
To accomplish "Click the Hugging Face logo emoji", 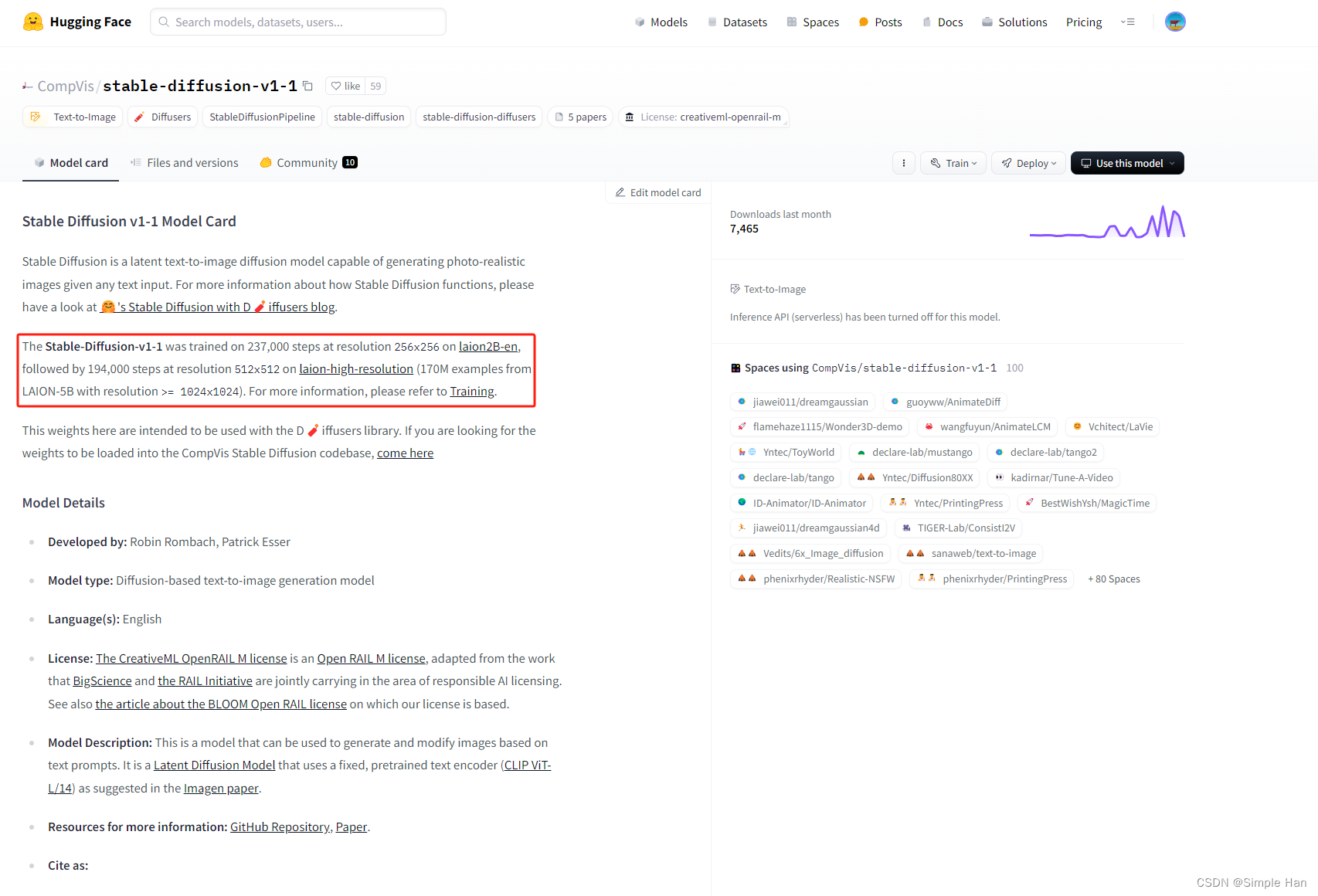I will point(33,22).
